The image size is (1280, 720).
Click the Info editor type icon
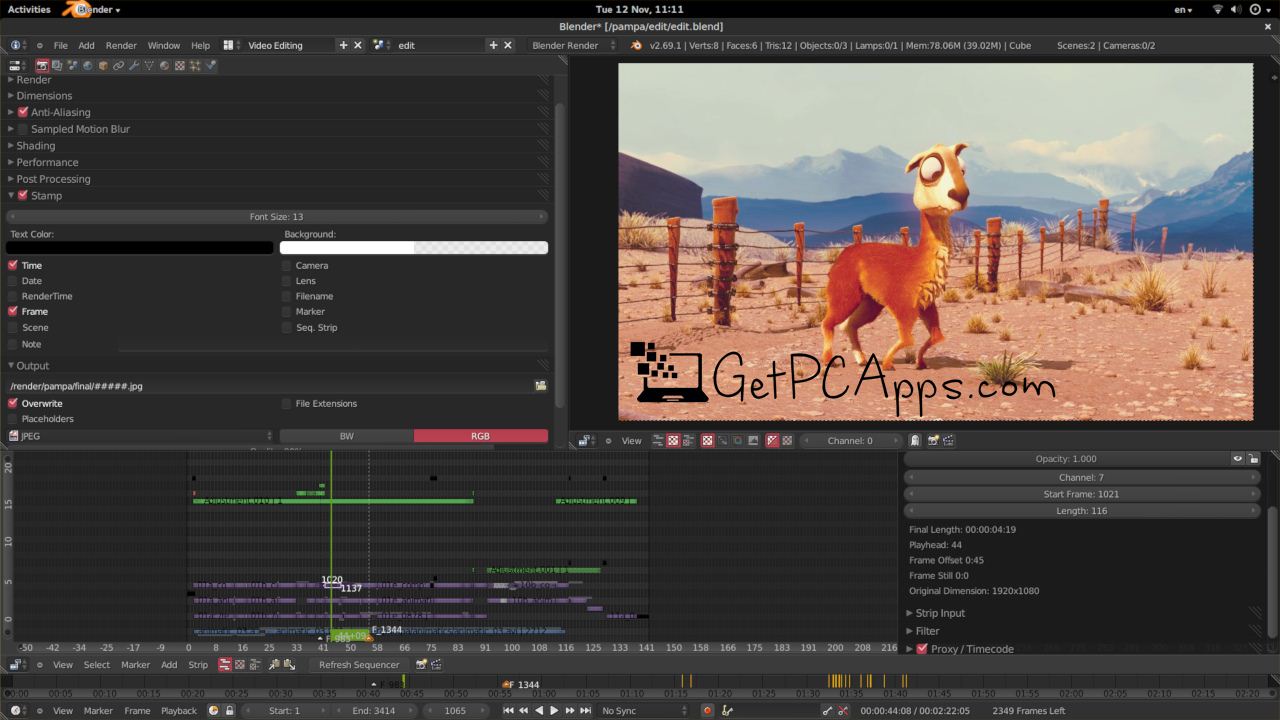coord(17,45)
